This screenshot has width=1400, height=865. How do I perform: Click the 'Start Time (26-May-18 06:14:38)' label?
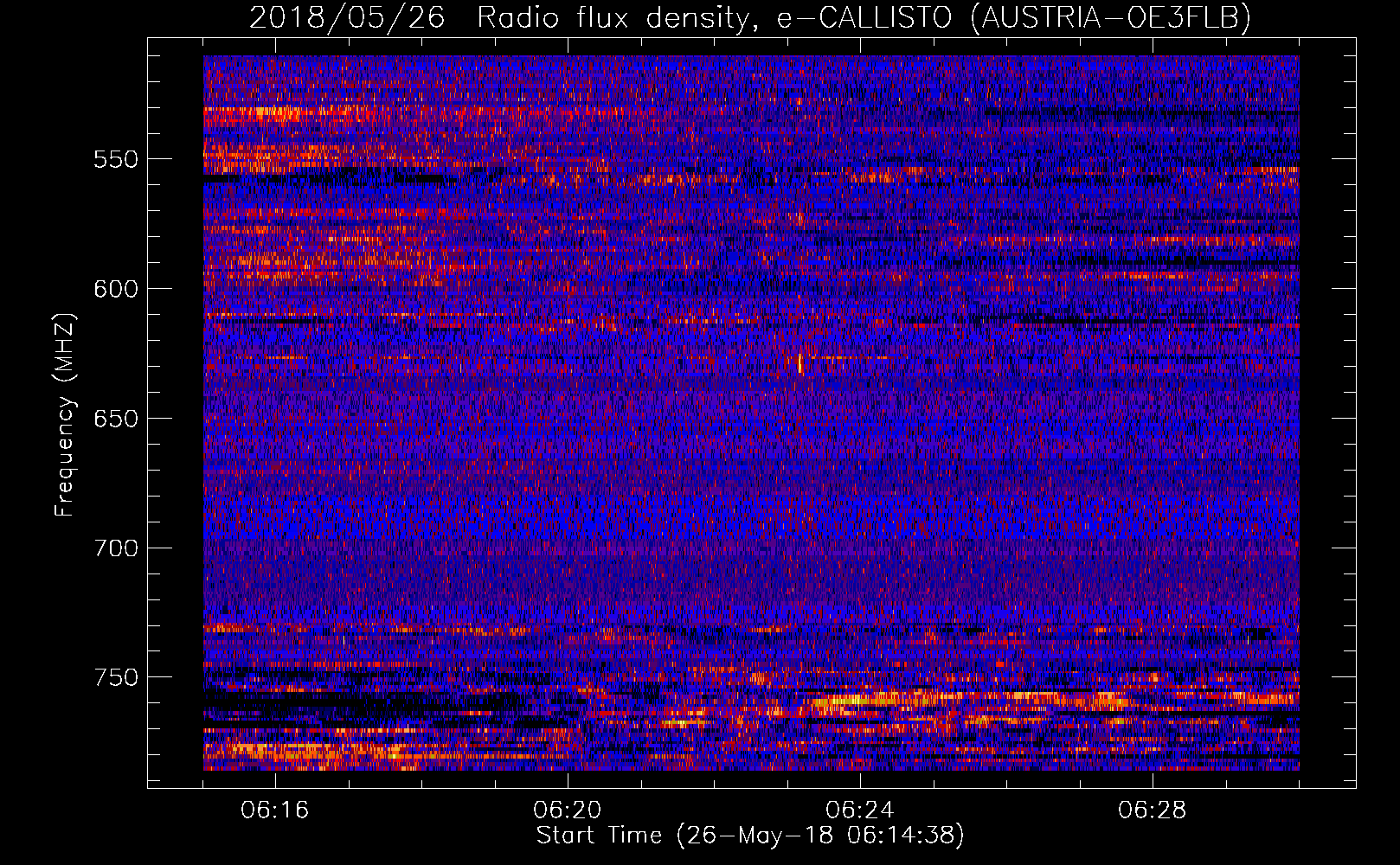tap(750, 836)
